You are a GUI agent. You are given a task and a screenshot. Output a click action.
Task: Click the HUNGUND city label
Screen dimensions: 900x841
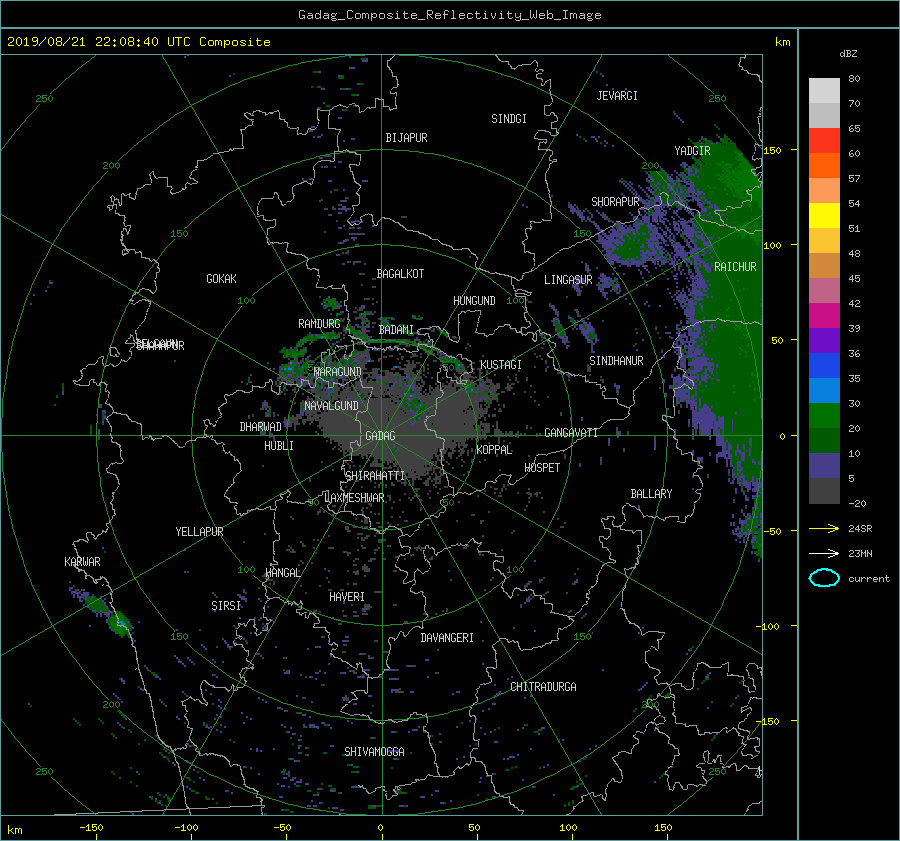coord(474,301)
